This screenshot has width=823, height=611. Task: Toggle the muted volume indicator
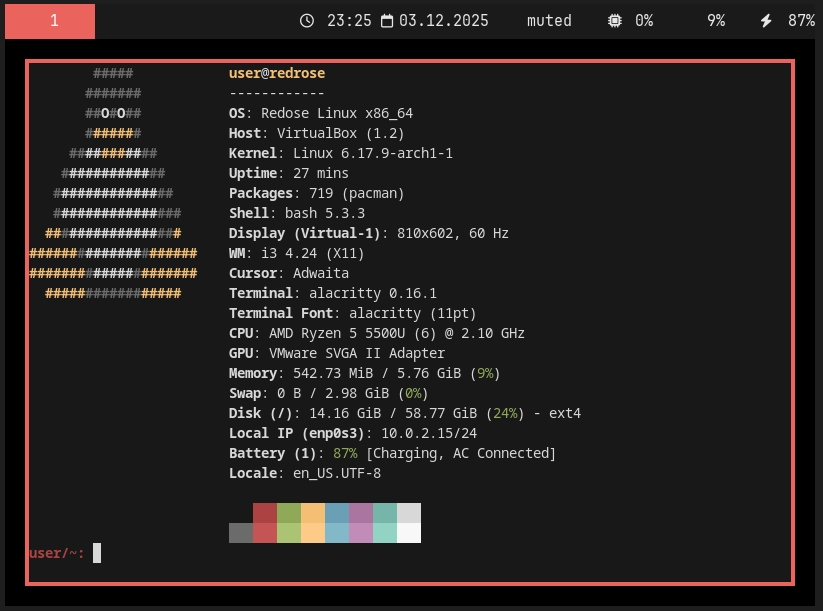tap(549, 21)
